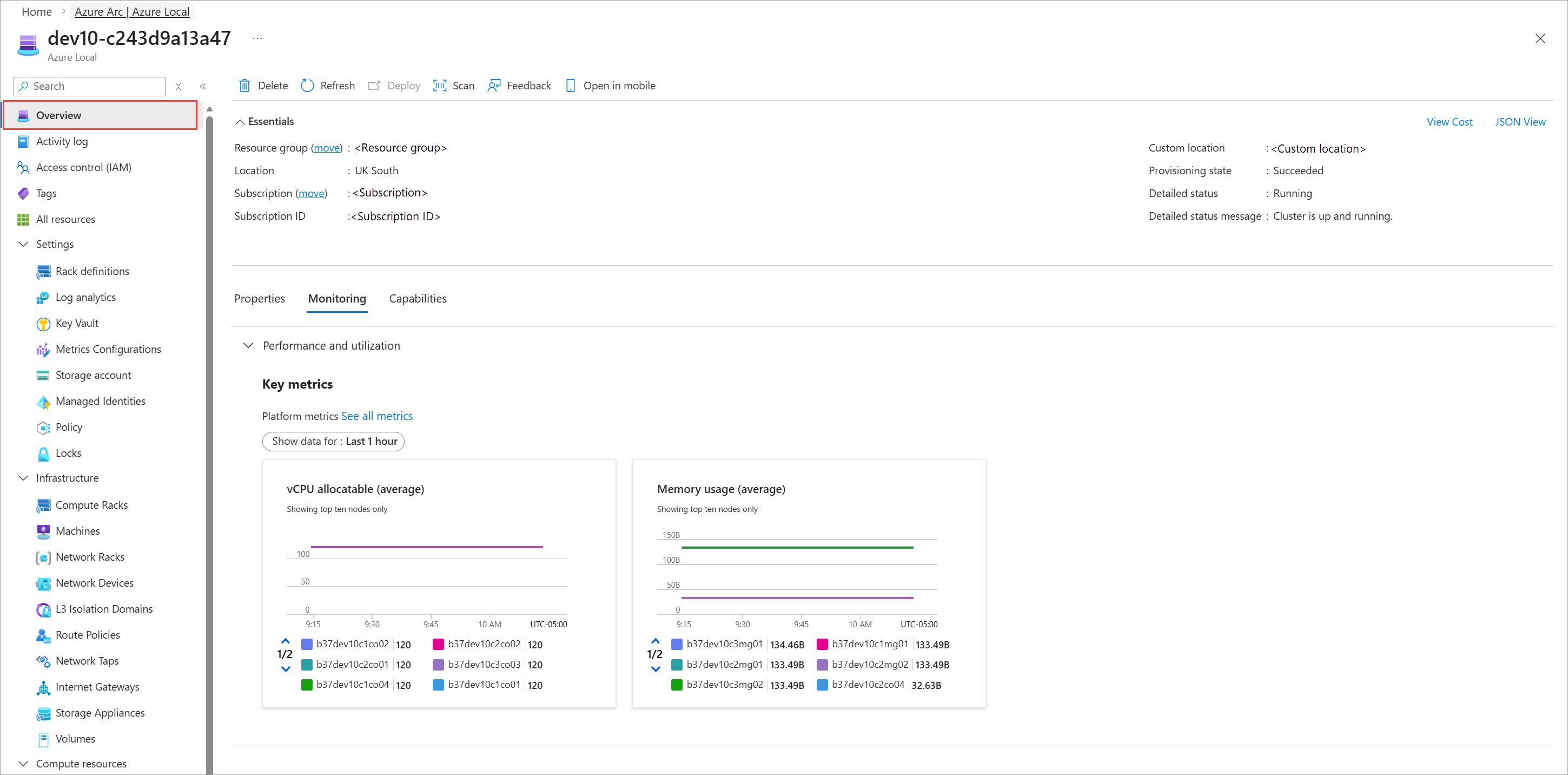Collapse the Settings section in sidebar

pyautogui.click(x=23, y=244)
